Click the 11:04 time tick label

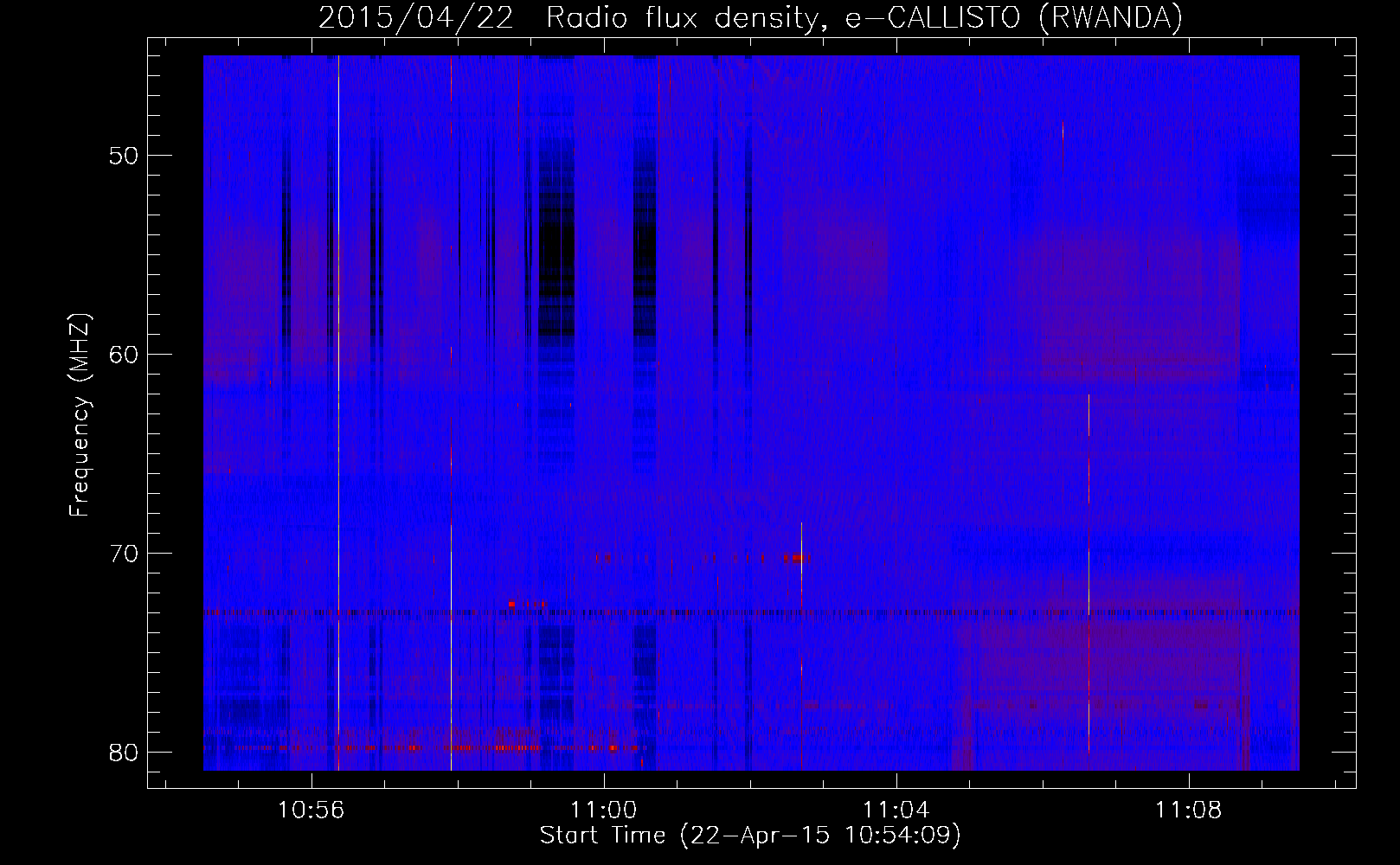pos(896,811)
